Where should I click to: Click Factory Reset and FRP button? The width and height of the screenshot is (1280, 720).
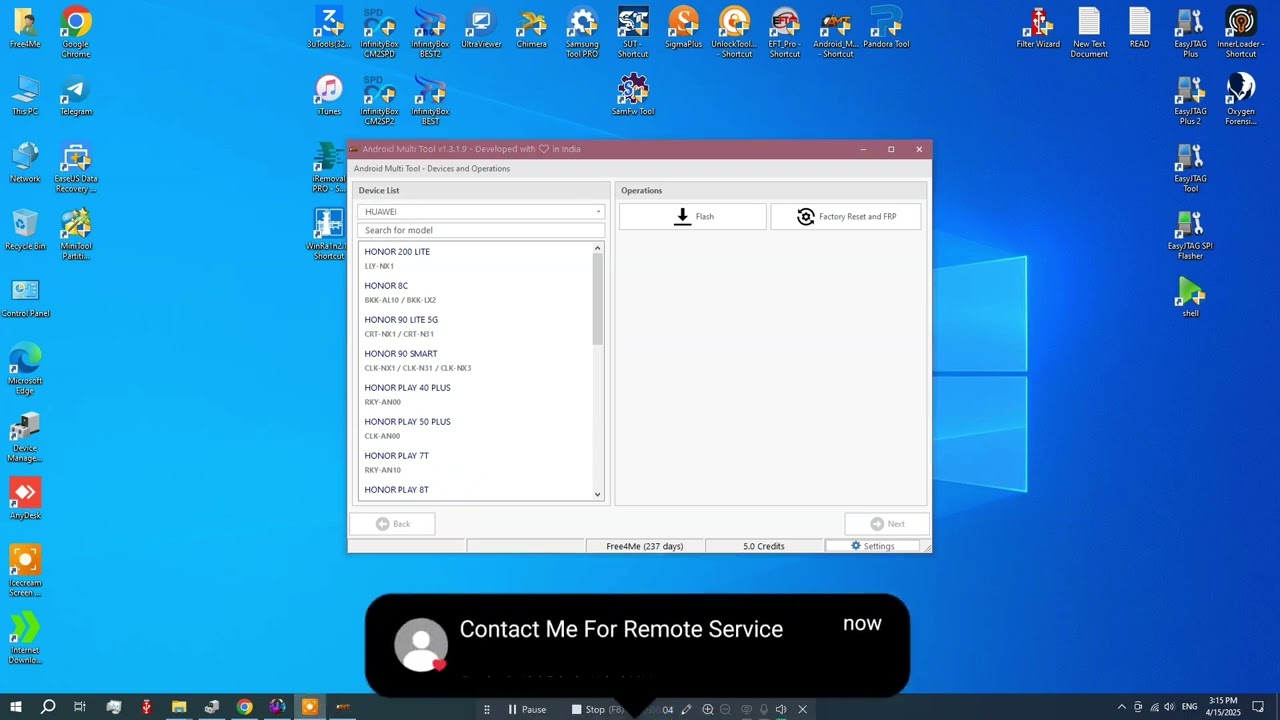846,216
